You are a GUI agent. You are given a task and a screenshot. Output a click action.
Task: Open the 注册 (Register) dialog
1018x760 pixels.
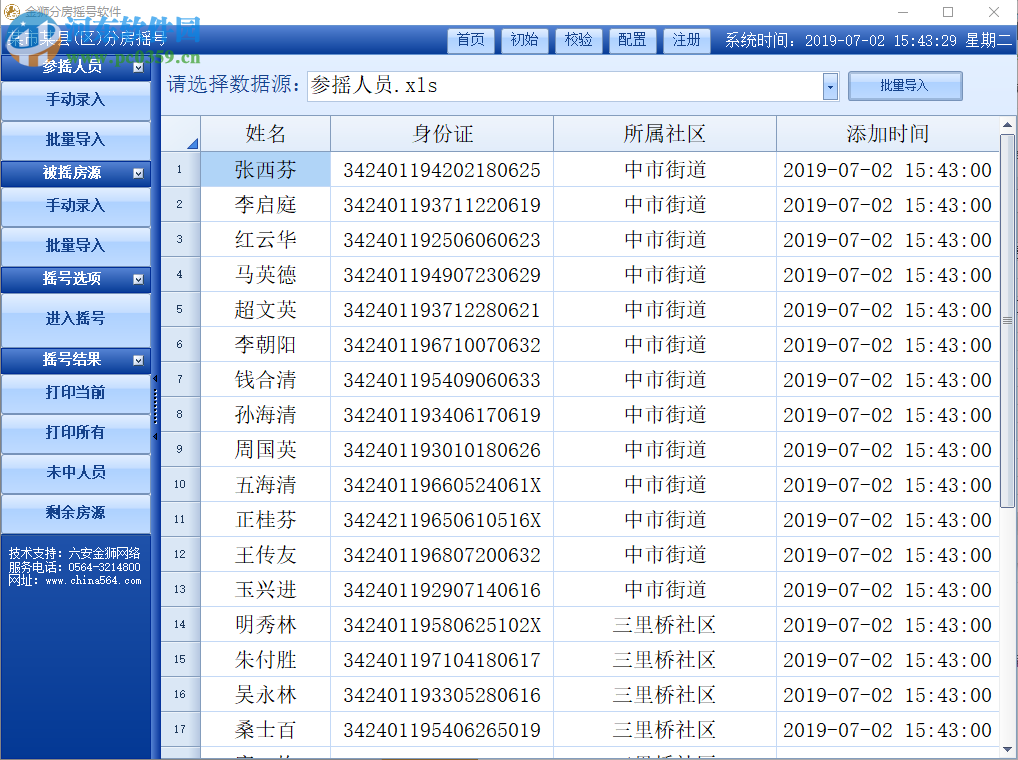[686, 41]
